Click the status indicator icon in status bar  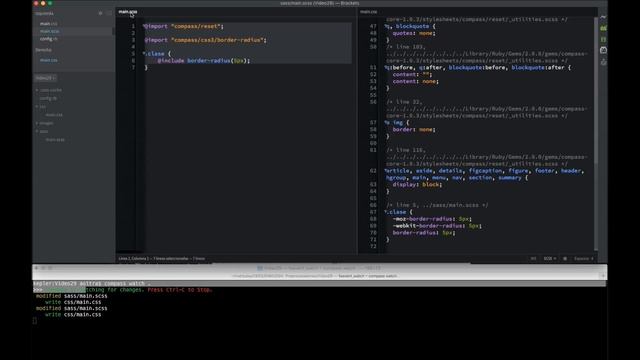[565, 258]
